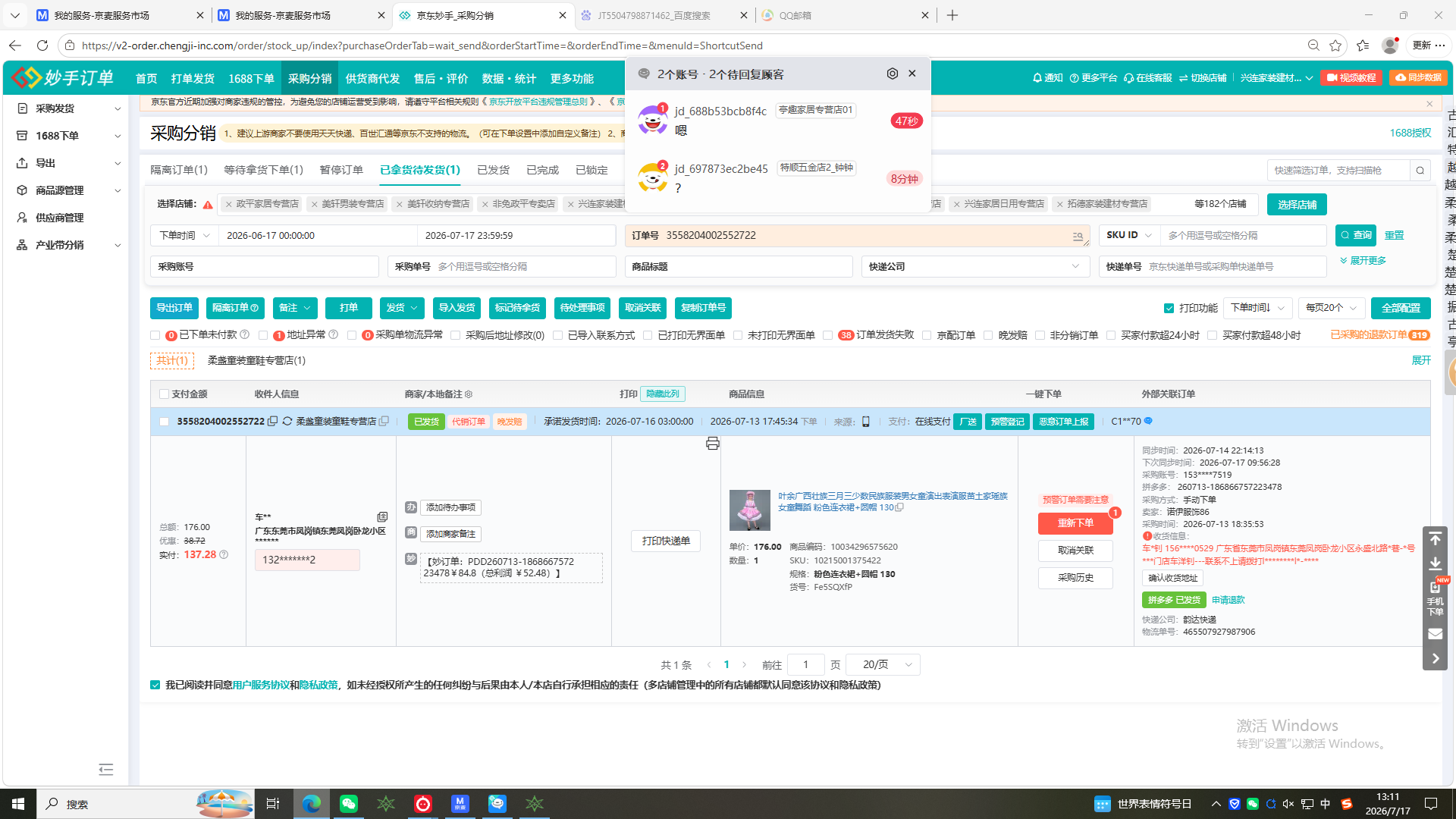Click the 通知 bell in the header

coord(1047,78)
